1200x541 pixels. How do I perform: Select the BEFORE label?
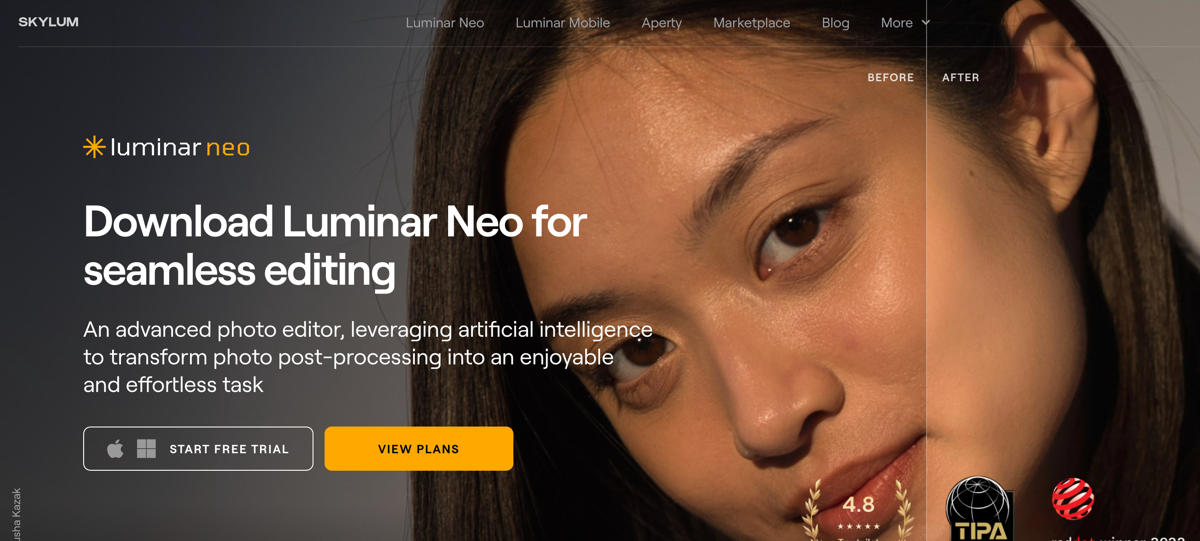[x=891, y=77]
